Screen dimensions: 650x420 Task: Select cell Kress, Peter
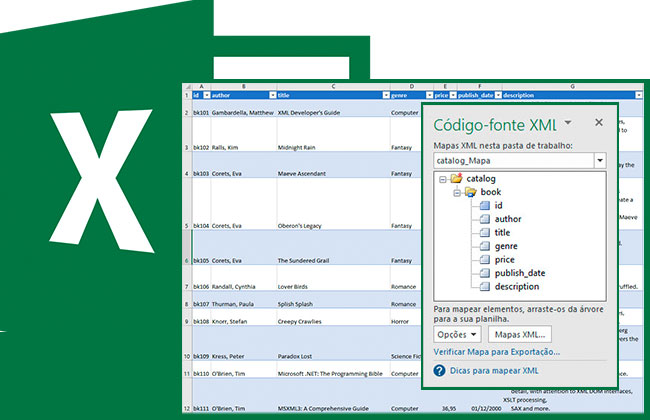(243, 343)
